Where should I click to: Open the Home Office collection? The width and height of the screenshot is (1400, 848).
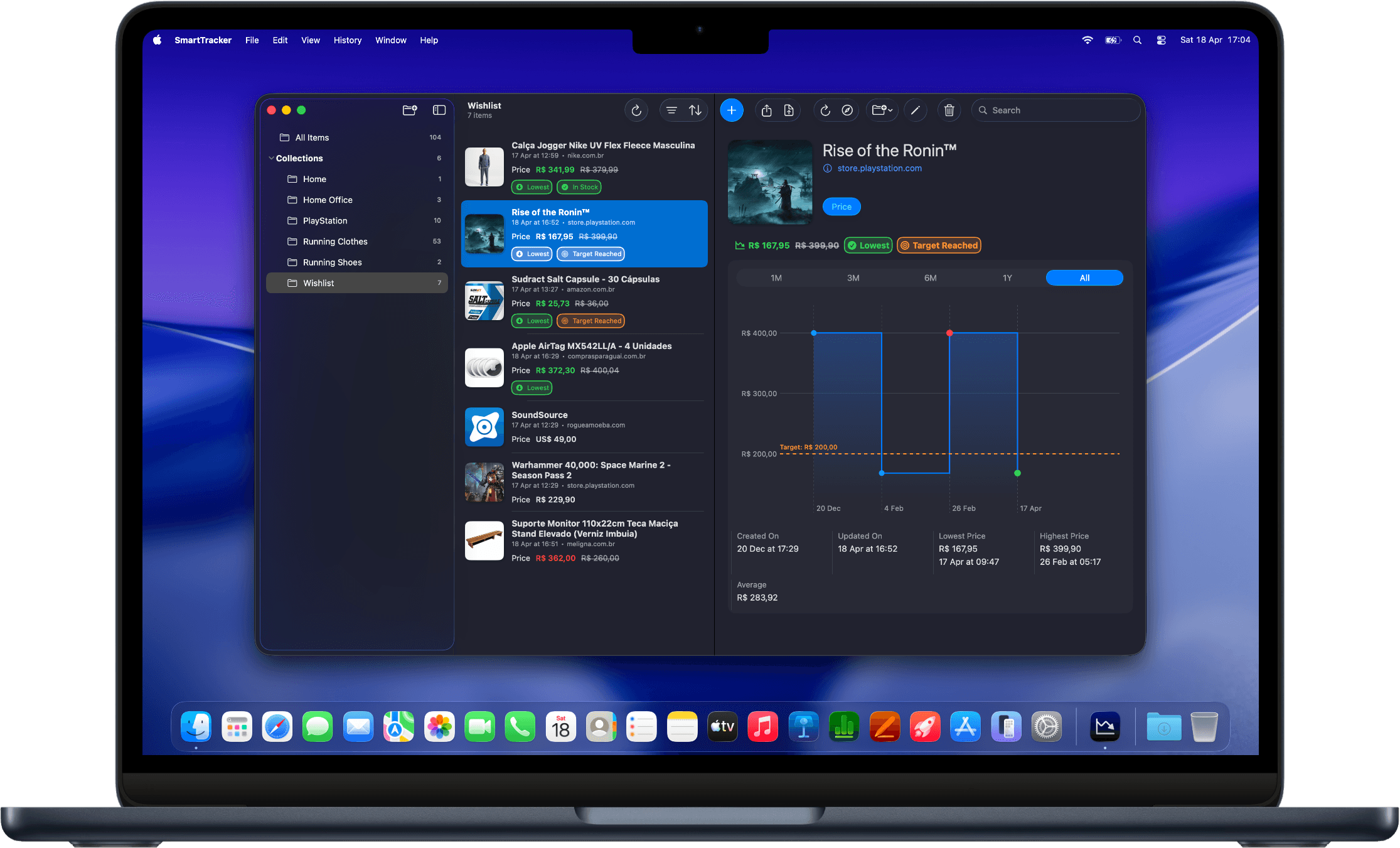pyautogui.click(x=357, y=200)
